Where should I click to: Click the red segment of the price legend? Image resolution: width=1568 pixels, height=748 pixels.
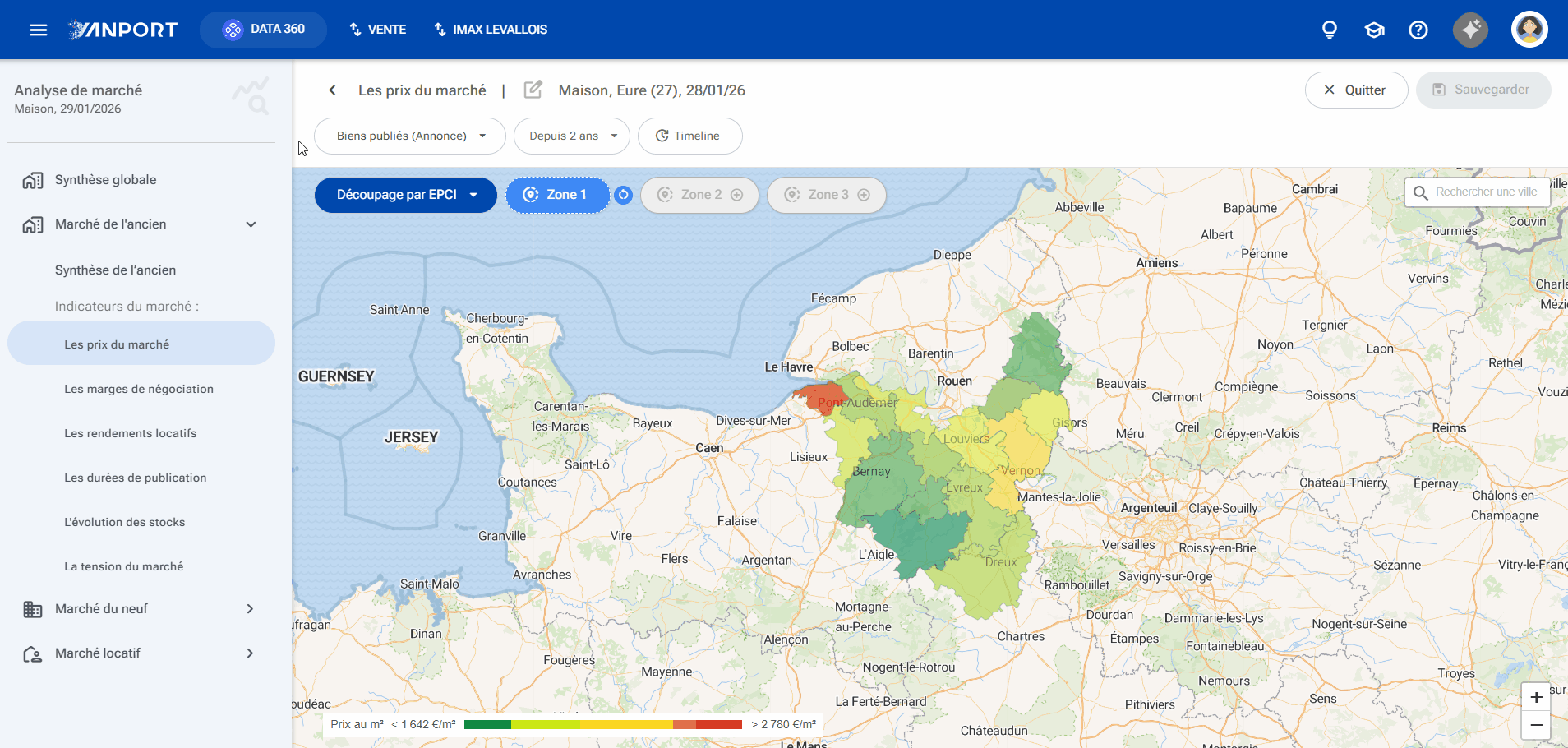pos(719,724)
